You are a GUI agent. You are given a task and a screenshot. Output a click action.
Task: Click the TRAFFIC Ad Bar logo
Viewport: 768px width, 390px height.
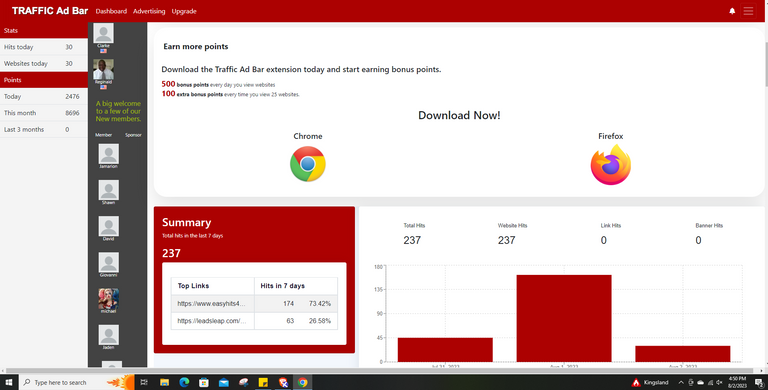(49, 11)
